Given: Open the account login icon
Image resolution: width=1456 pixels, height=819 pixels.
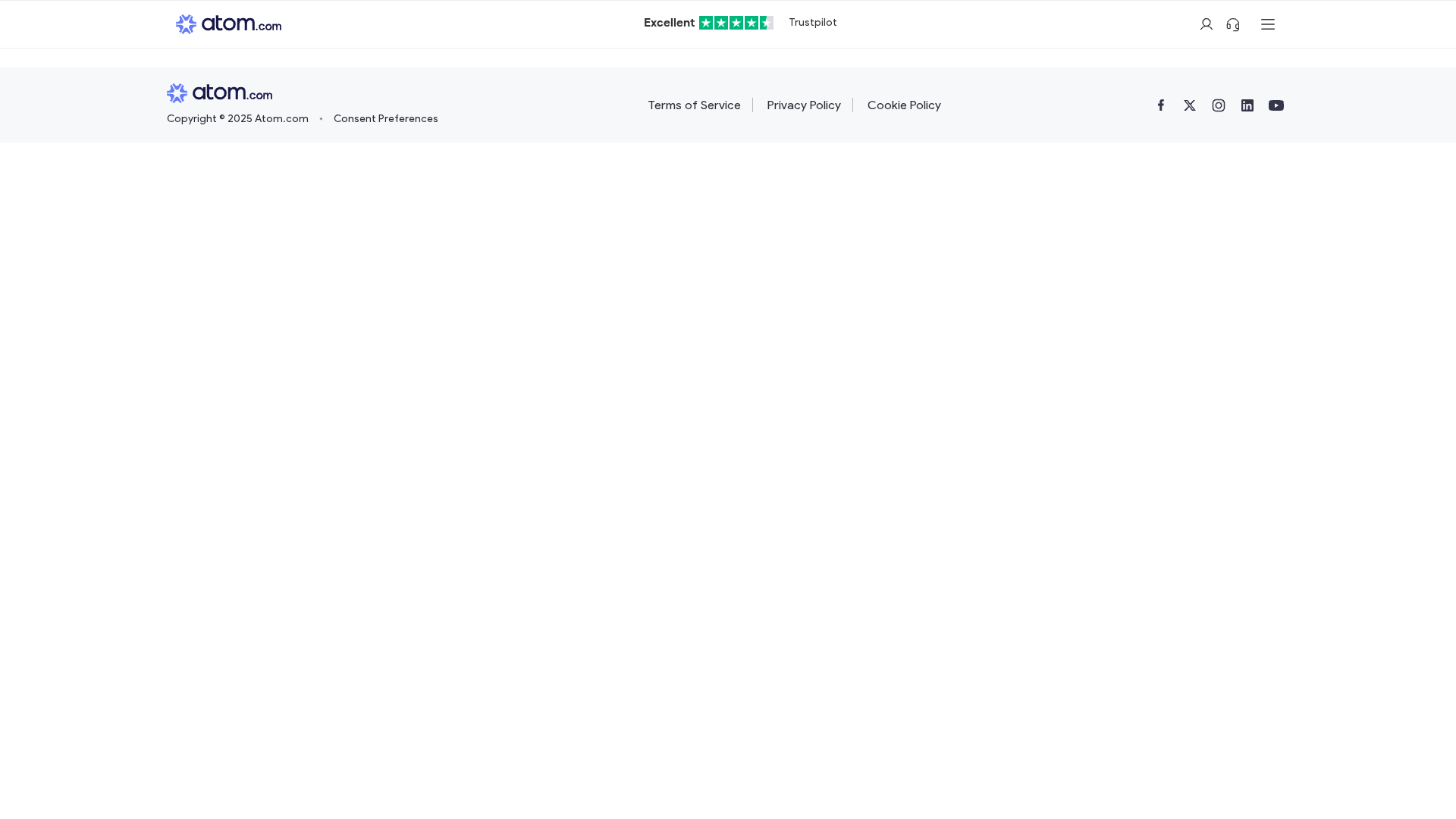Looking at the screenshot, I should (1206, 24).
